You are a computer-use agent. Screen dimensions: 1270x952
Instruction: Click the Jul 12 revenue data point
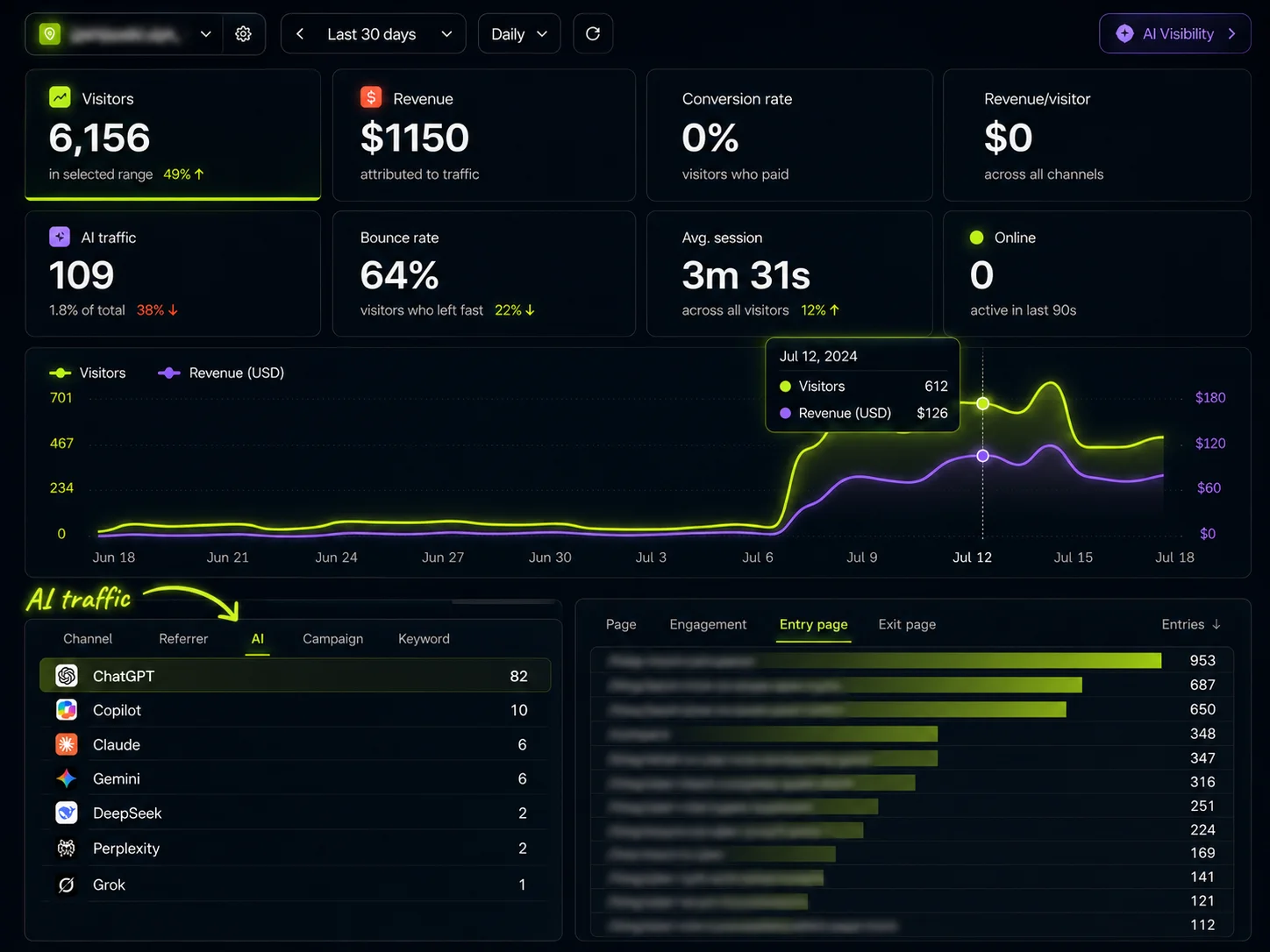pos(983,456)
